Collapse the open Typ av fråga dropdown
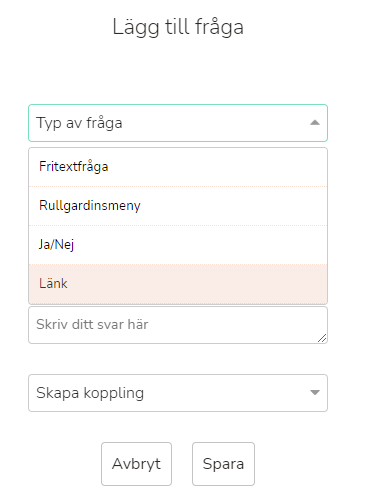The image size is (366, 500). [178, 123]
